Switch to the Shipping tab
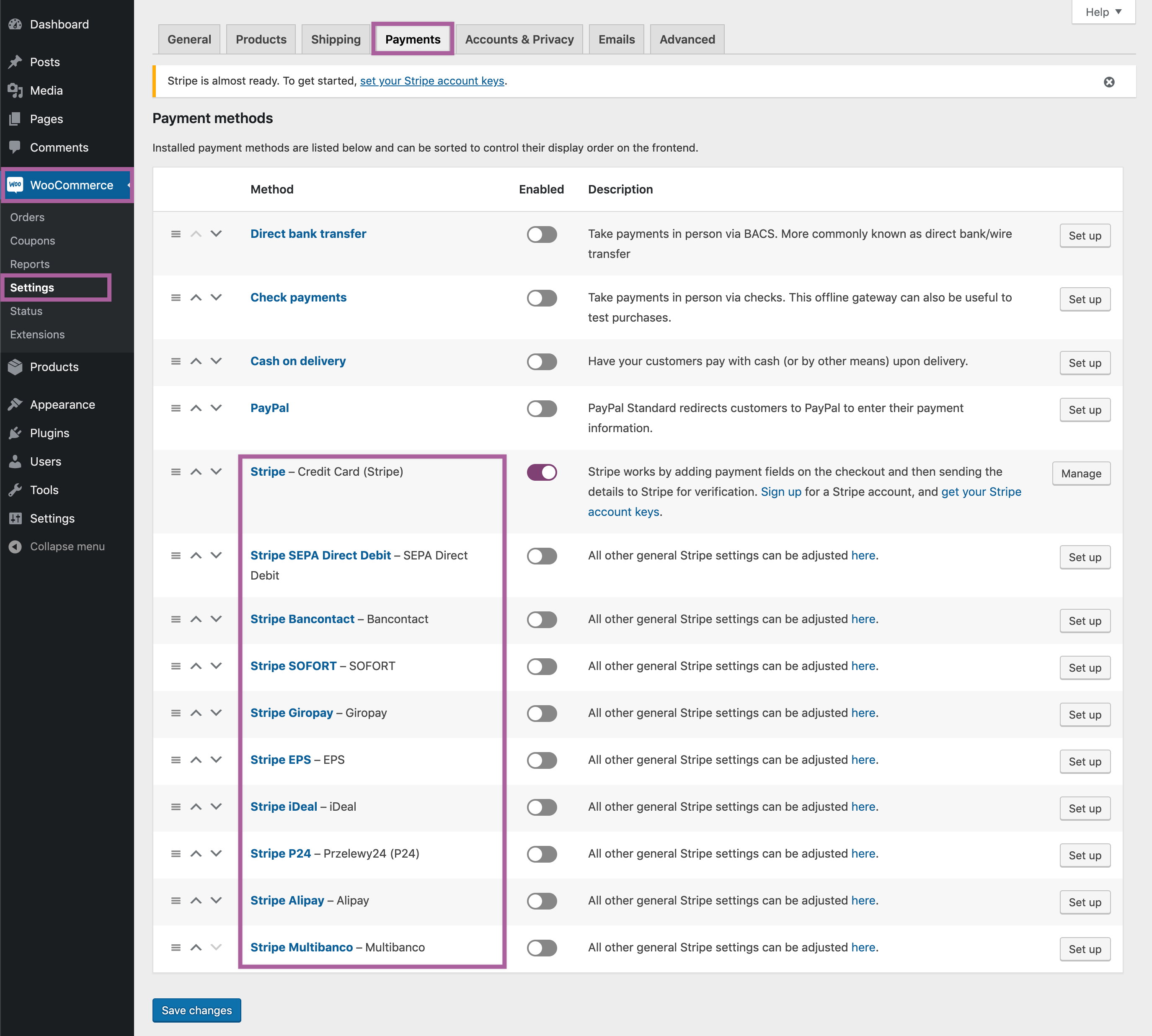Image resolution: width=1152 pixels, height=1036 pixels. [336, 39]
